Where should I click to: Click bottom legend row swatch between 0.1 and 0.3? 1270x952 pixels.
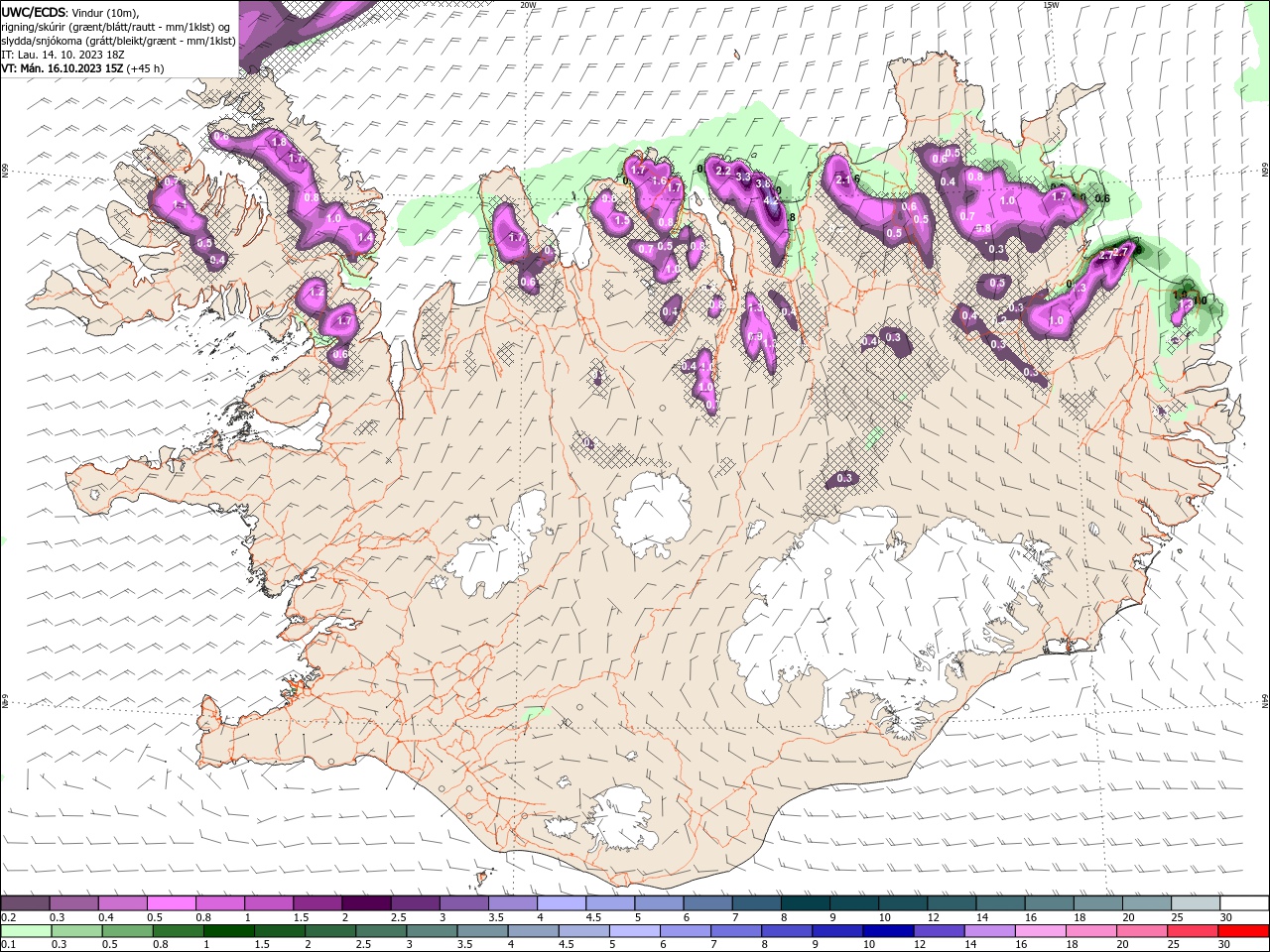pos(26,931)
